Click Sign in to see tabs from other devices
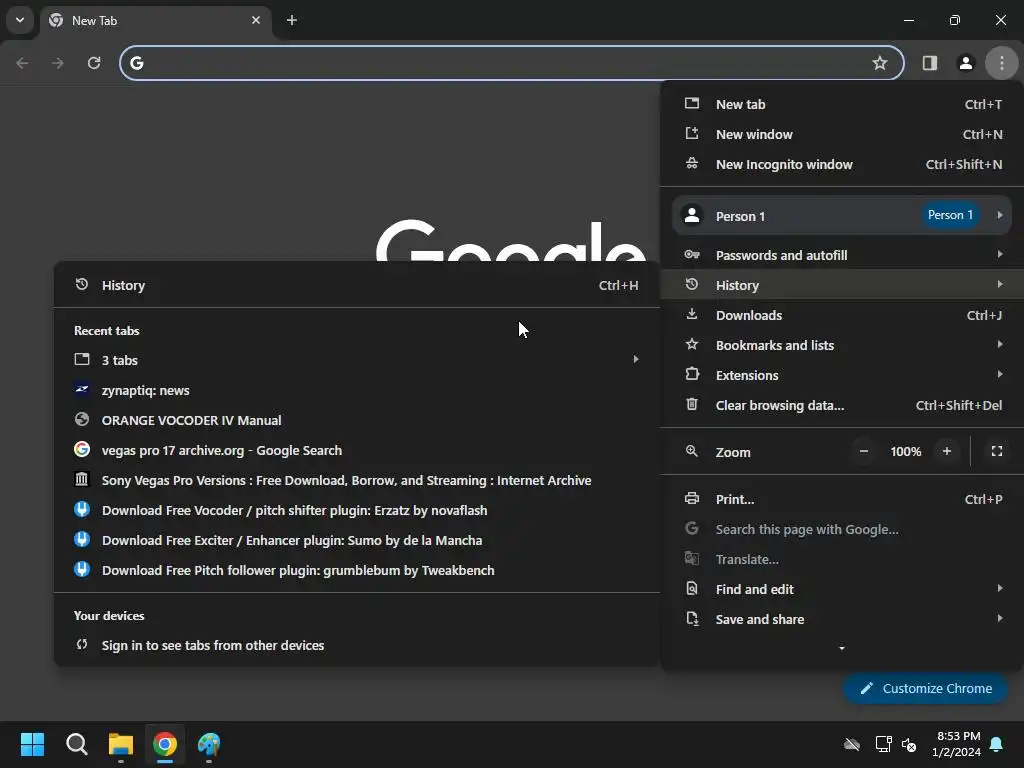The width and height of the screenshot is (1024, 768). point(357,645)
